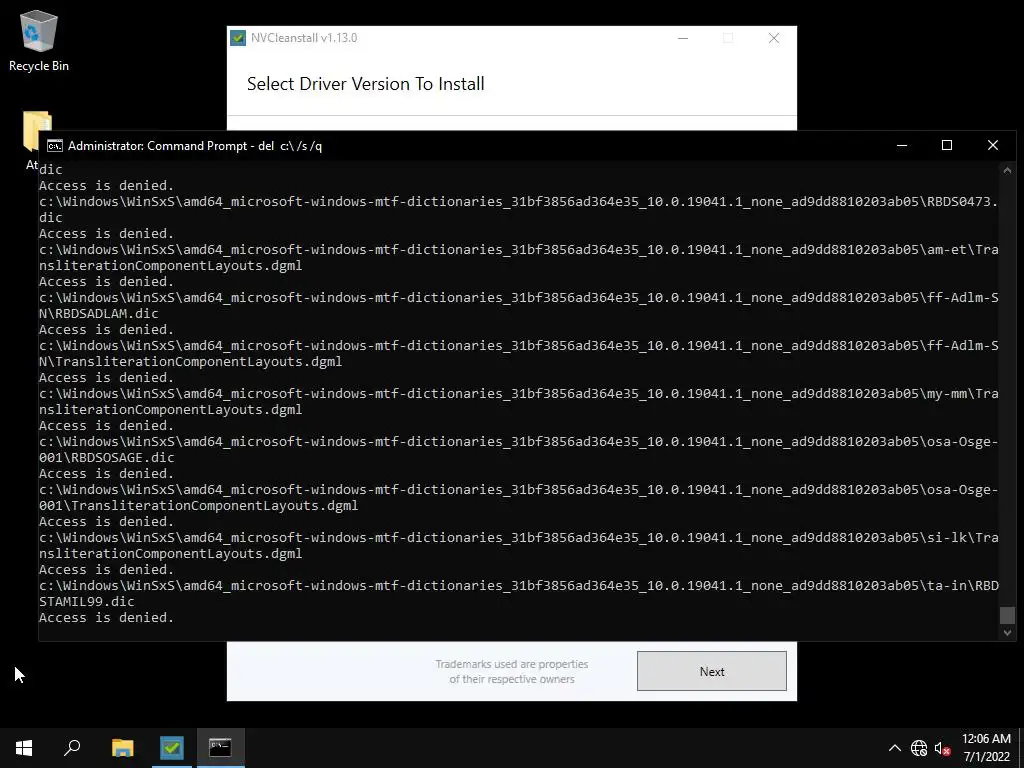This screenshot has width=1024, height=768.
Task: Show hidden system tray icons
Action: coord(895,748)
